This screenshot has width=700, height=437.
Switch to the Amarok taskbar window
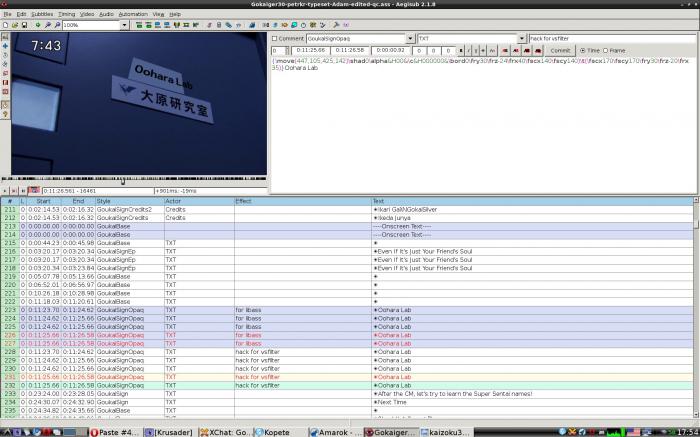tap(336, 432)
